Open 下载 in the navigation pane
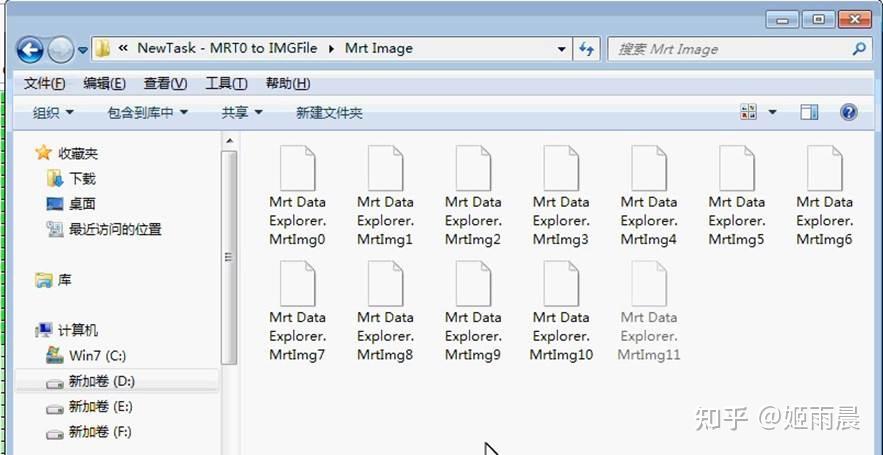Image resolution: width=883 pixels, height=455 pixels. tap(72, 179)
